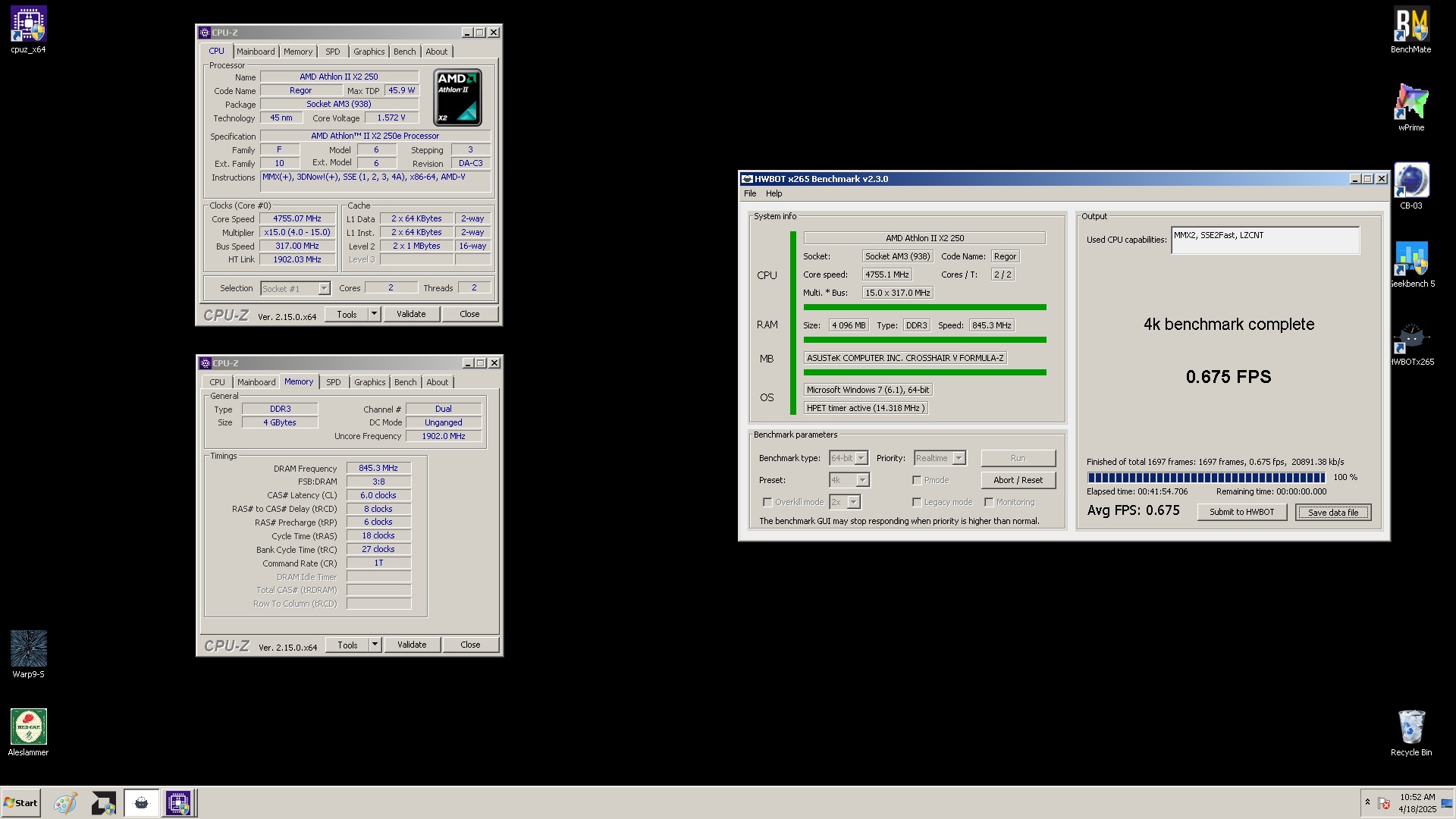Open the Aleslammer desktop icon
This screenshot has width=1456, height=819.
pos(28,733)
